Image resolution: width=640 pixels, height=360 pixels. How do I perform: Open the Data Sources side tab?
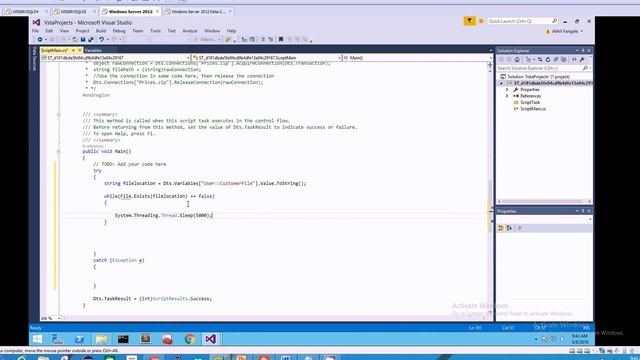click(34, 58)
